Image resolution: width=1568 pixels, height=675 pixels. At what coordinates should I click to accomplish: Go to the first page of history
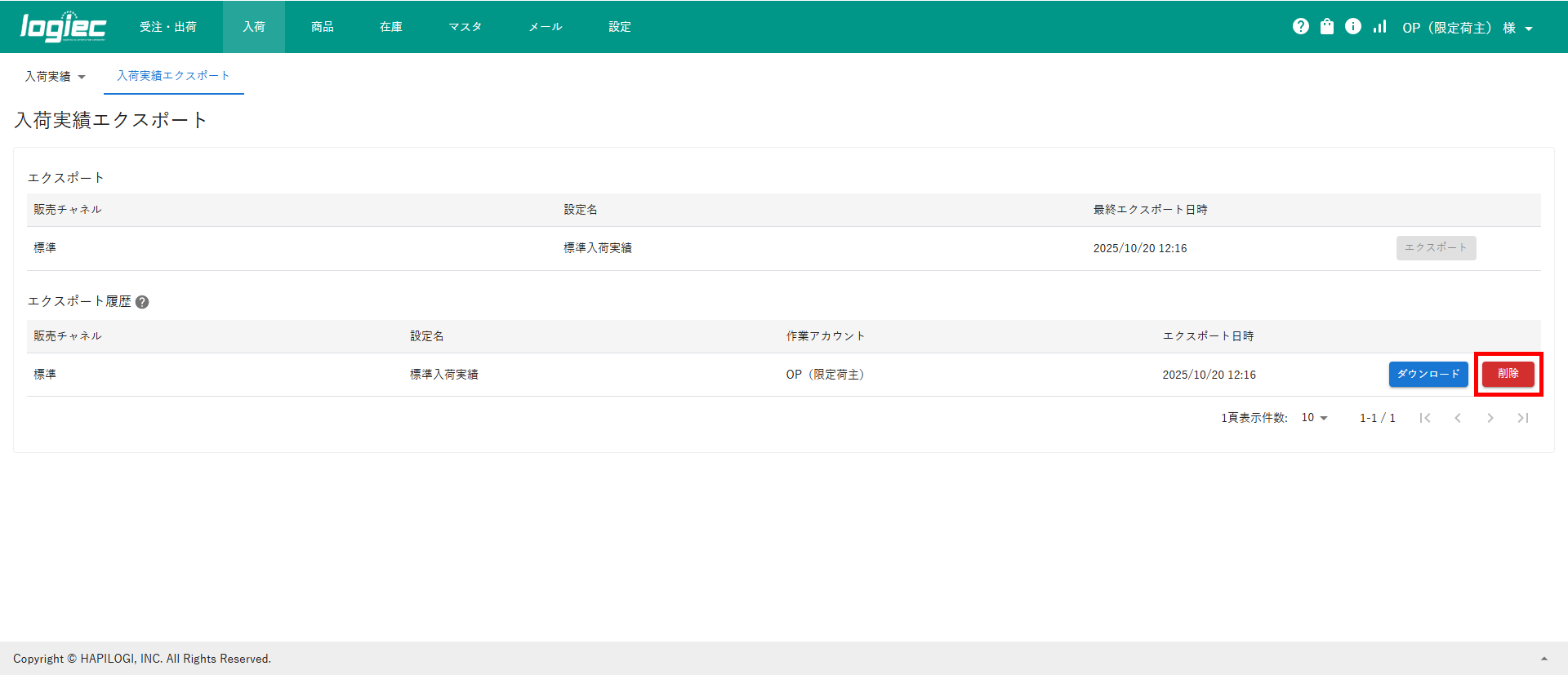pyautogui.click(x=1425, y=418)
